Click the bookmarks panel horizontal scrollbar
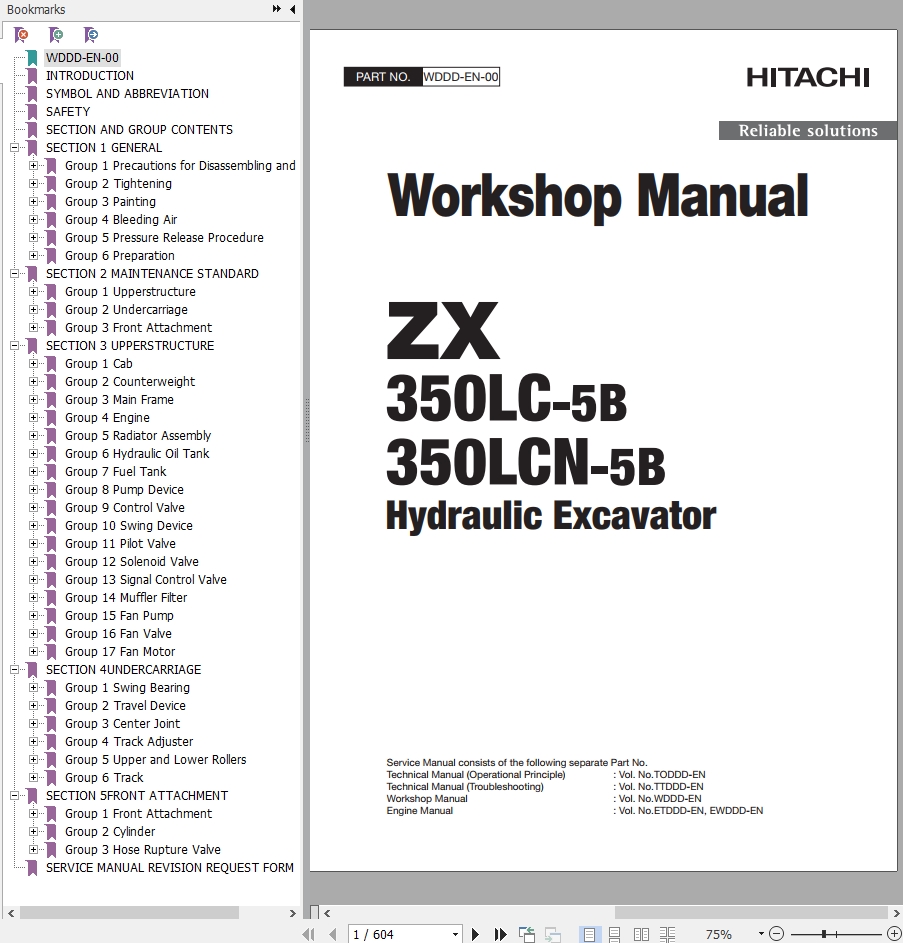Viewport: 903px width, 943px height. pos(129,913)
